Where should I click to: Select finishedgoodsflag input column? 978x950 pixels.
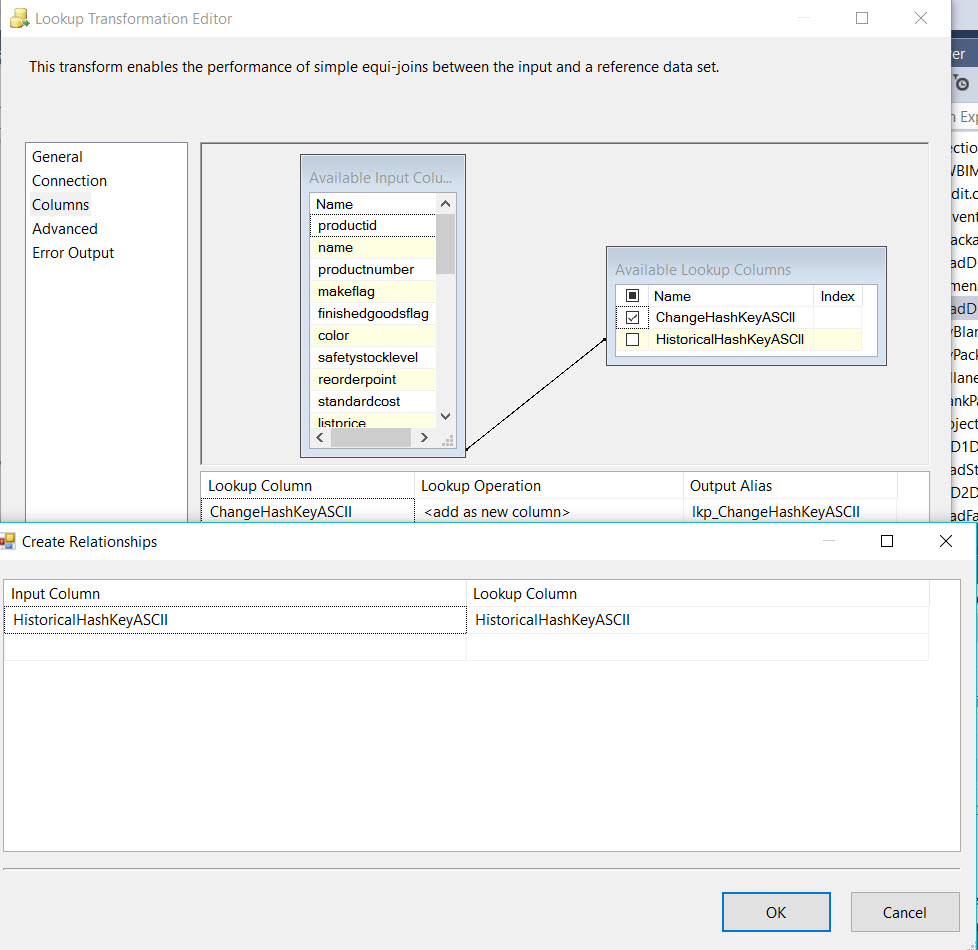pyautogui.click(x=373, y=313)
